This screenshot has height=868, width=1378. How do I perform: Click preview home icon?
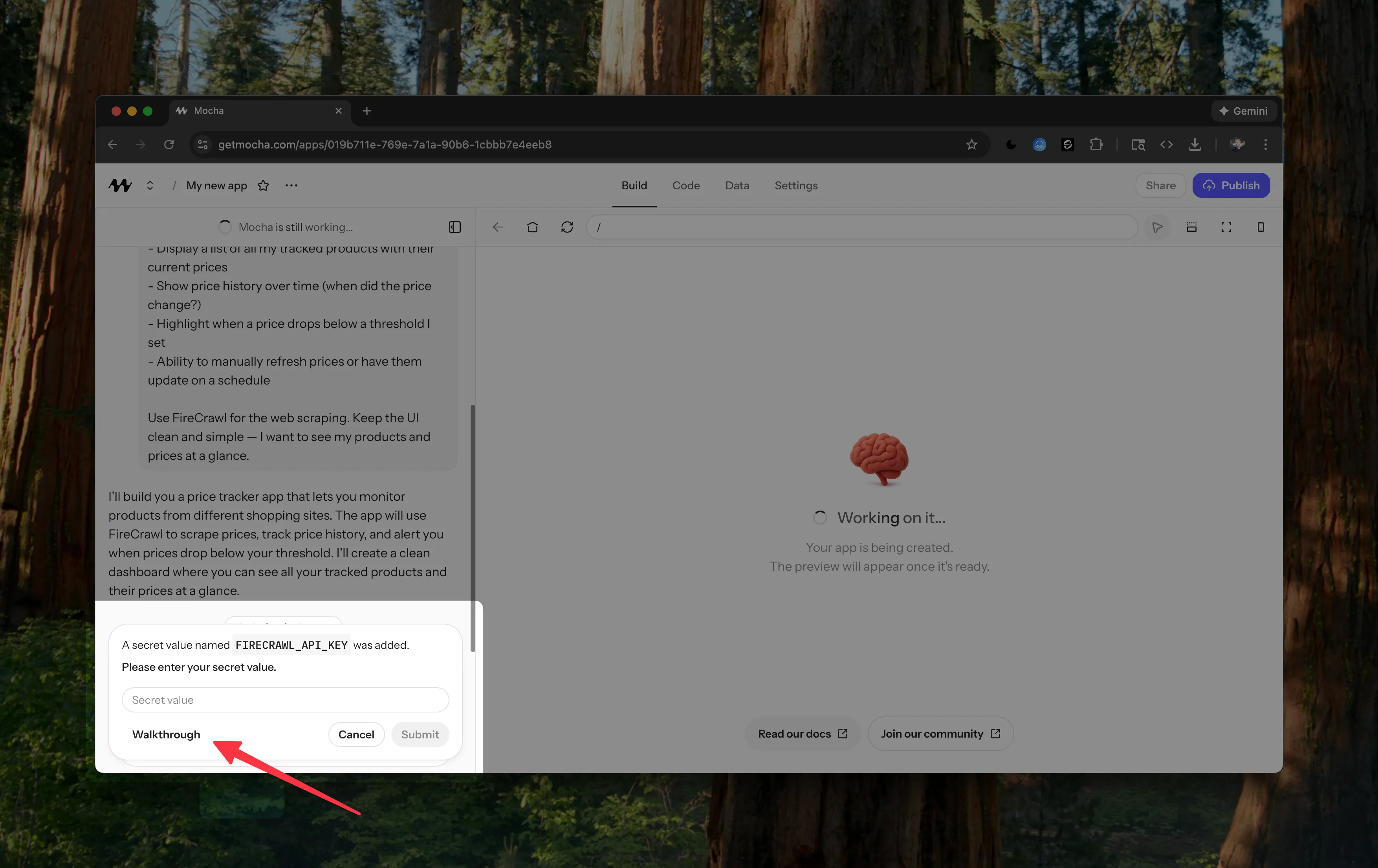coord(532,227)
